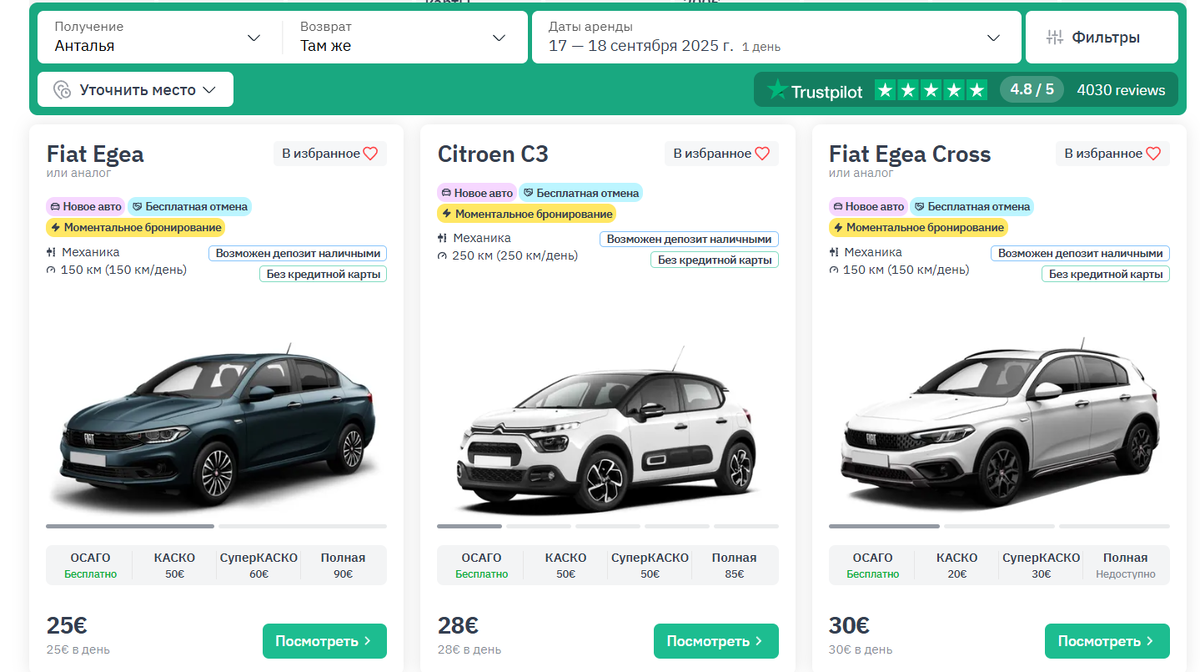Click the shield icon on Бесплатная отмена badge

tap(138, 205)
